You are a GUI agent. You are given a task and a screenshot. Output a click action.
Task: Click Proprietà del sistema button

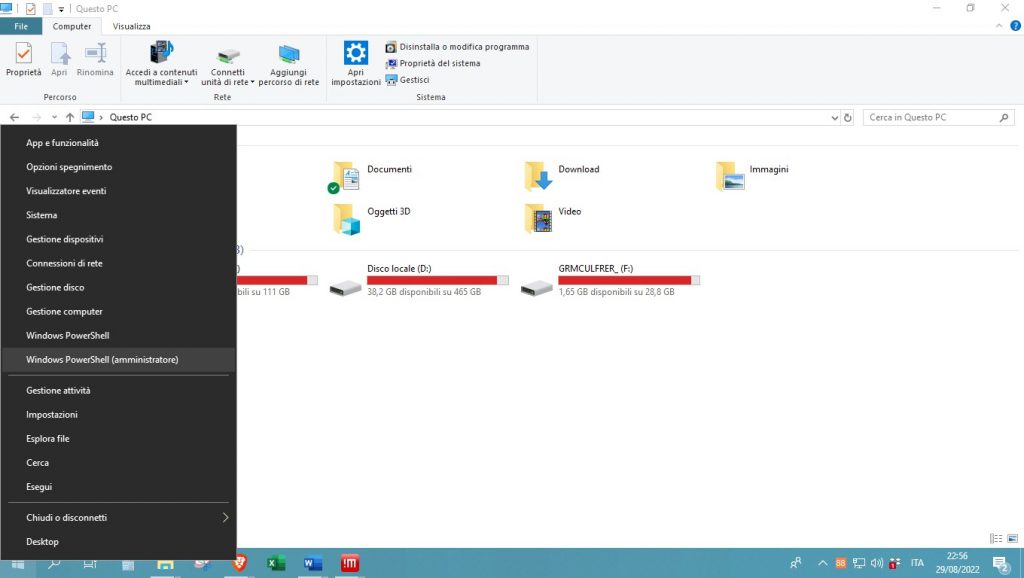(439, 64)
